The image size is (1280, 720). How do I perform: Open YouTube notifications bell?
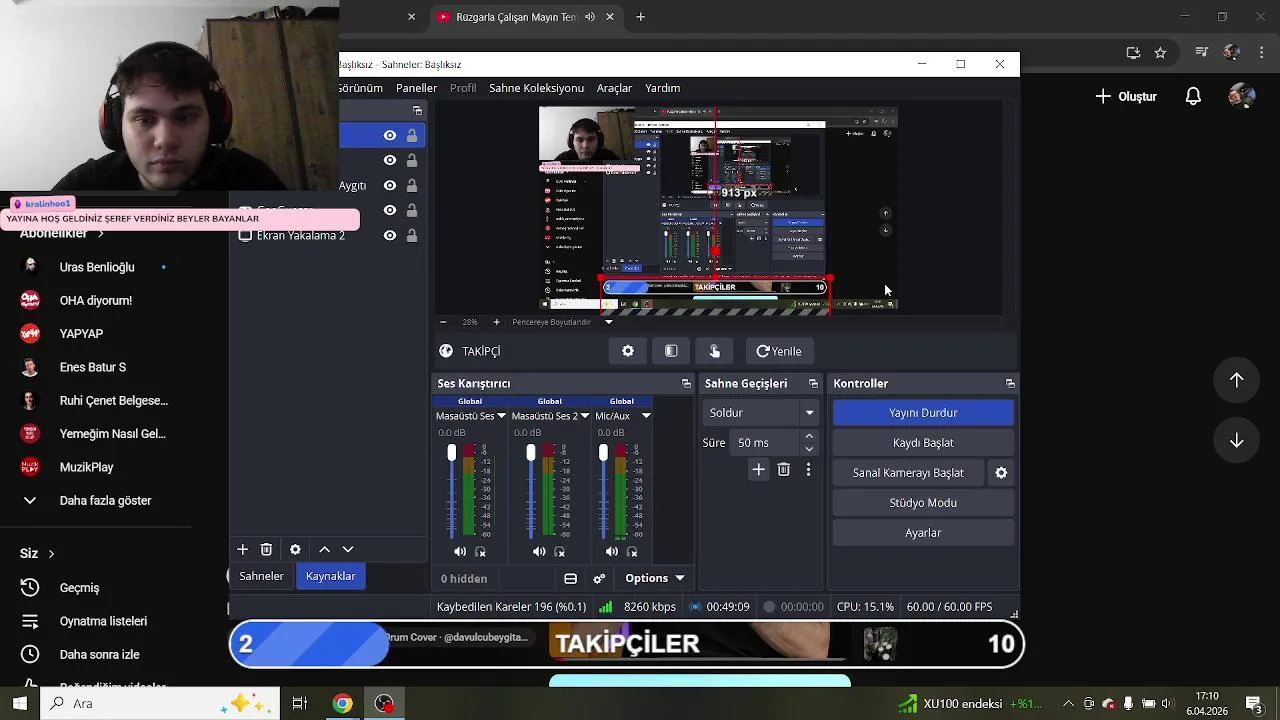[1193, 96]
